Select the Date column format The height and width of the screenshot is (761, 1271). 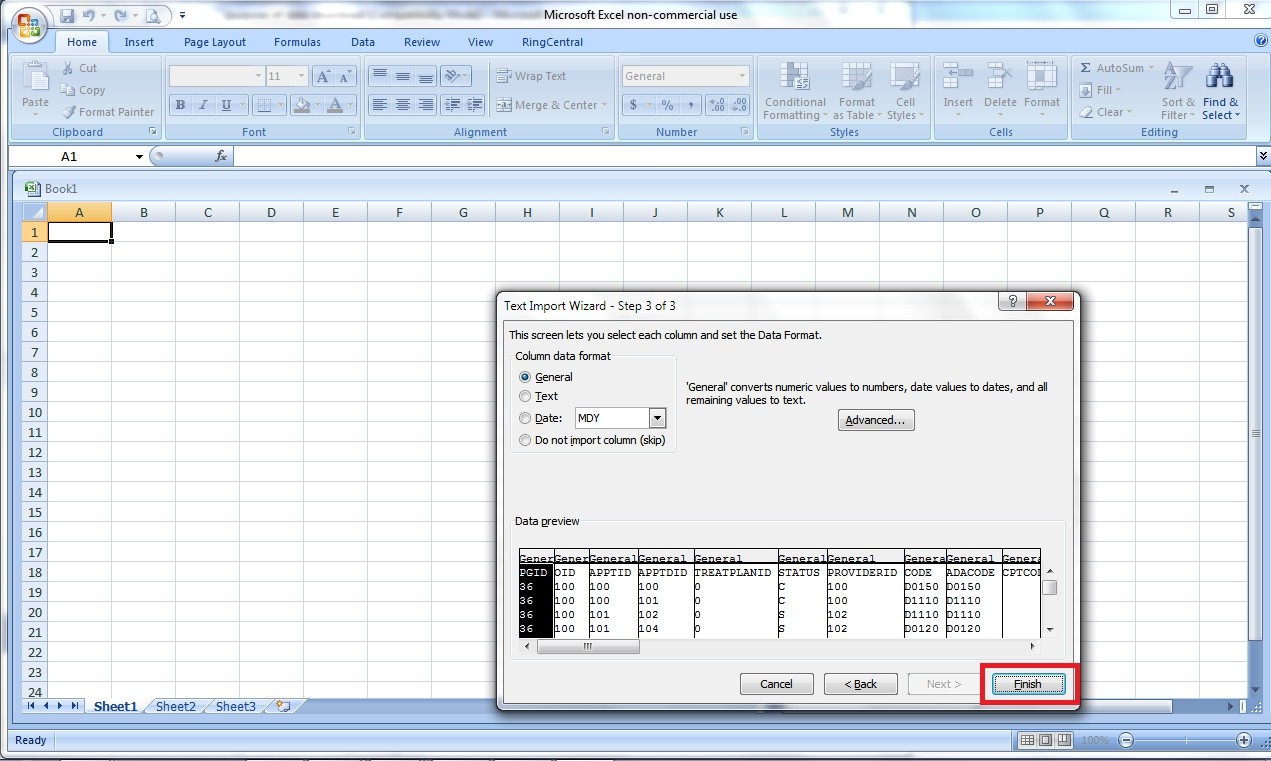[x=541, y=418]
